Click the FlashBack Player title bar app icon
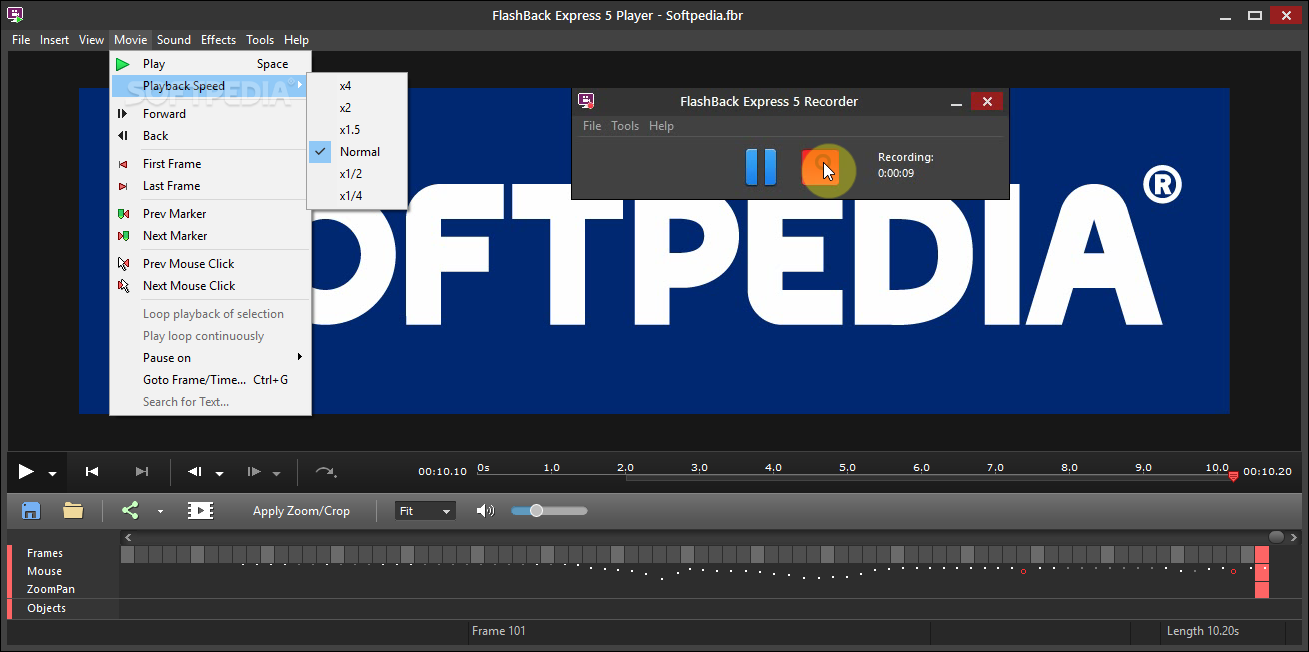 [15, 14]
